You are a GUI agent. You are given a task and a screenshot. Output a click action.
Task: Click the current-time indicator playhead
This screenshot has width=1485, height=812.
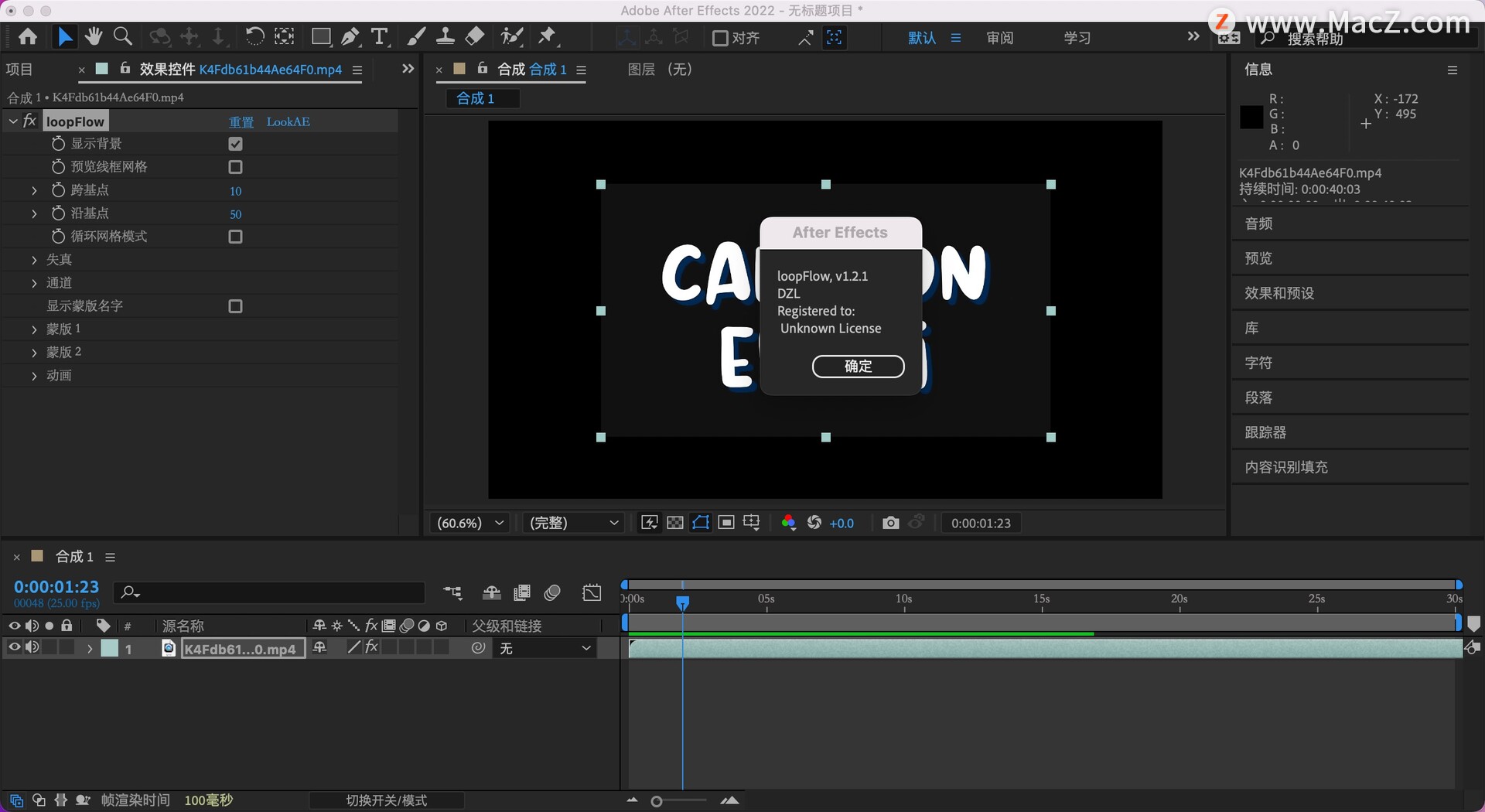[x=682, y=602]
